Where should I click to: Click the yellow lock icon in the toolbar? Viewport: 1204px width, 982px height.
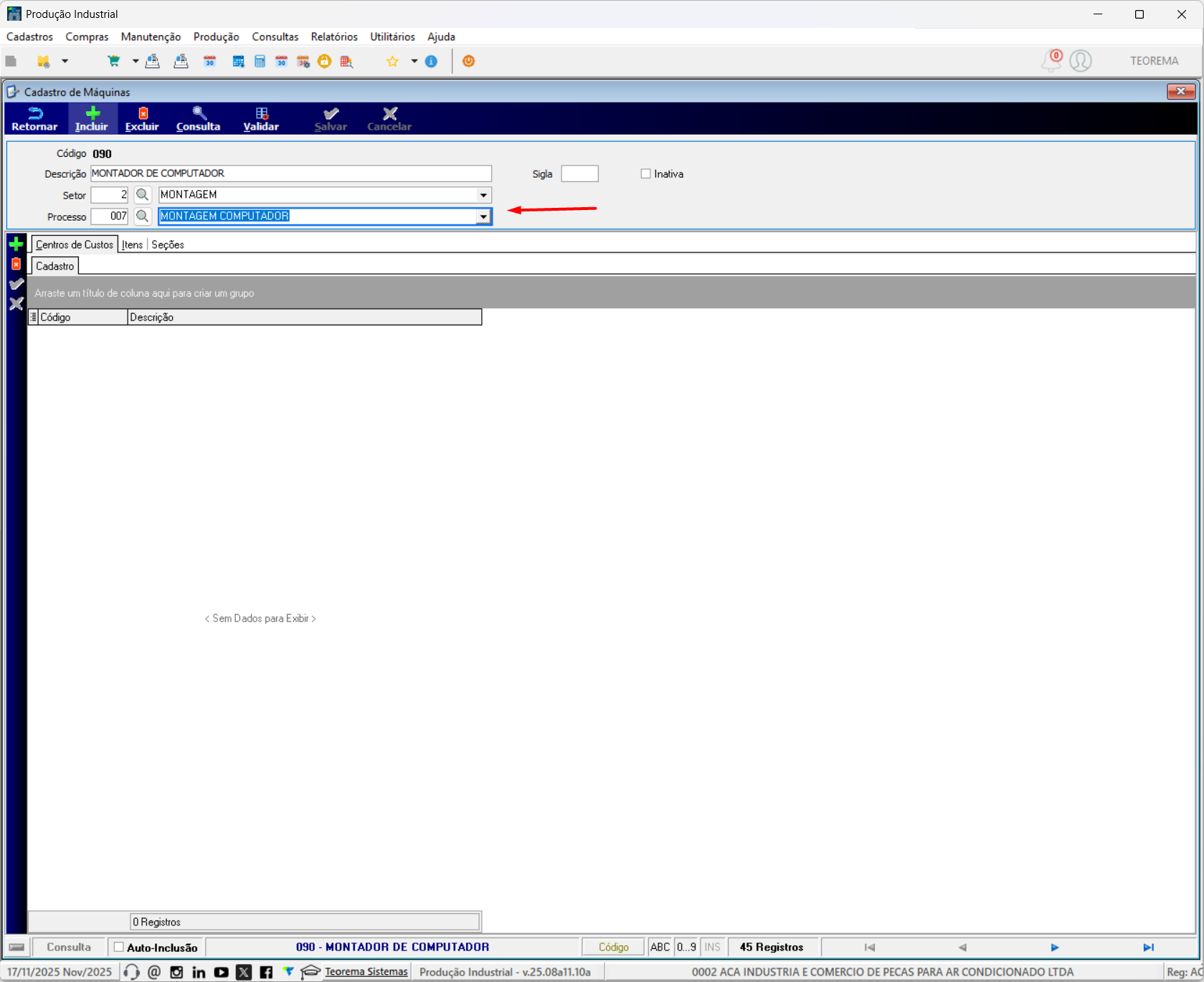pyautogui.click(x=325, y=61)
